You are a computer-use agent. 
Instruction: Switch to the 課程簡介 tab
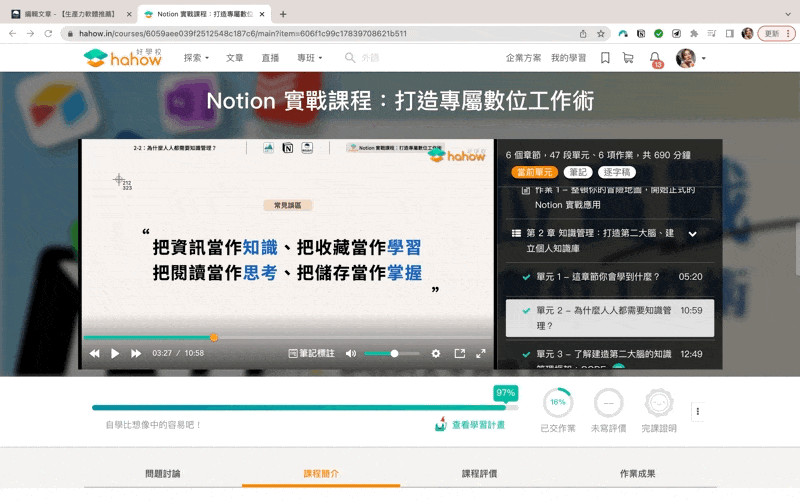[x=321, y=473]
